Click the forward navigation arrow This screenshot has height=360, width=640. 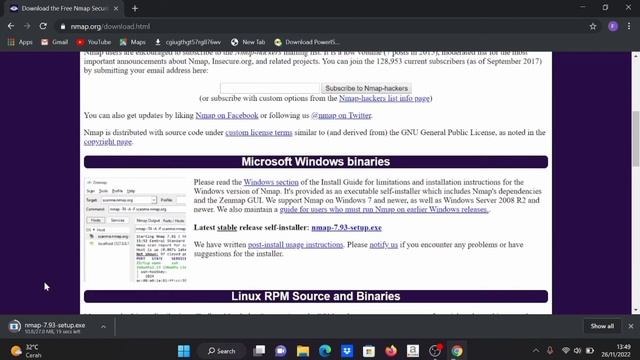click(x=27, y=26)
